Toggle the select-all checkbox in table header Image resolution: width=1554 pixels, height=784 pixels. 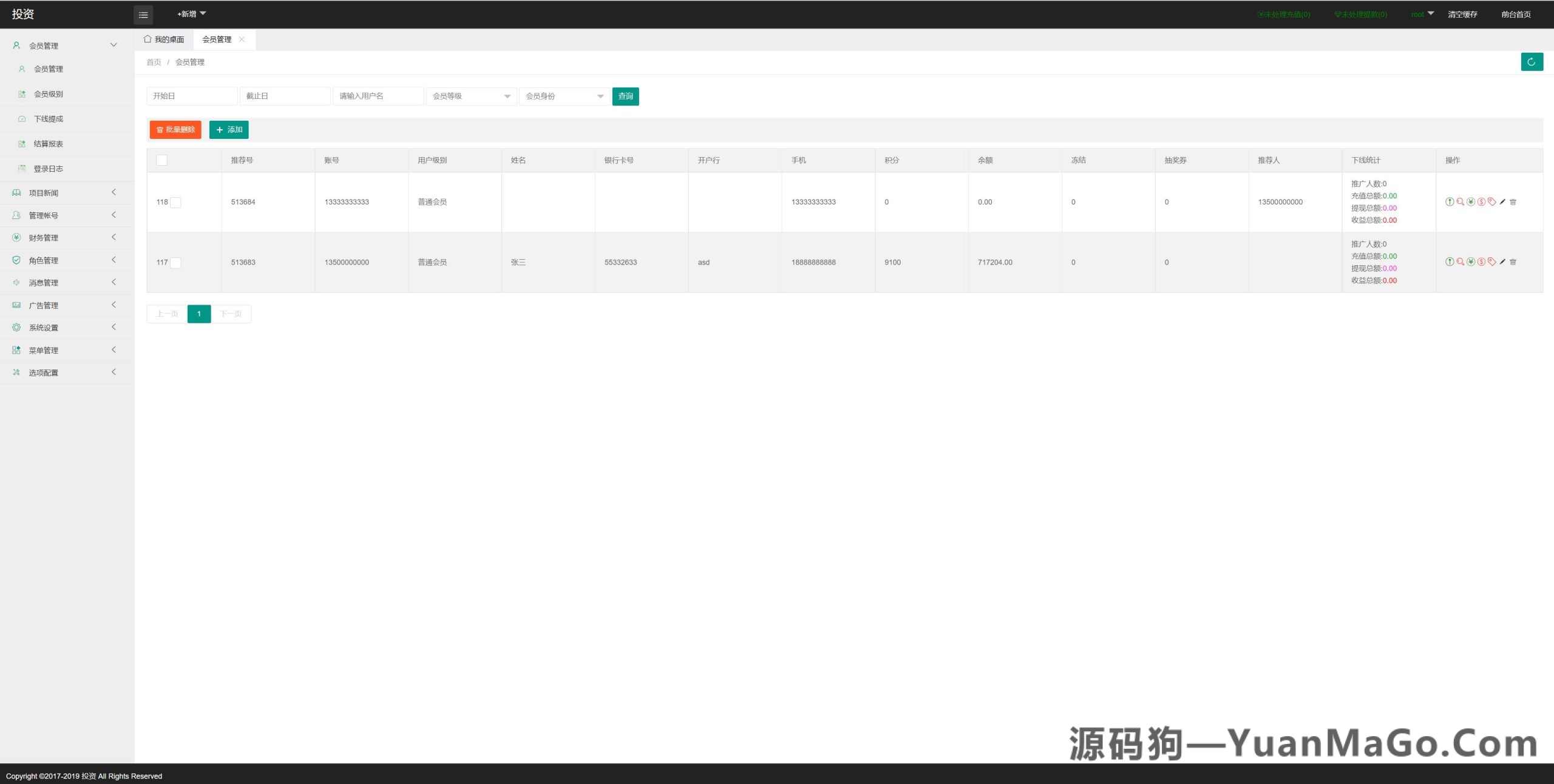click(162, 160)
